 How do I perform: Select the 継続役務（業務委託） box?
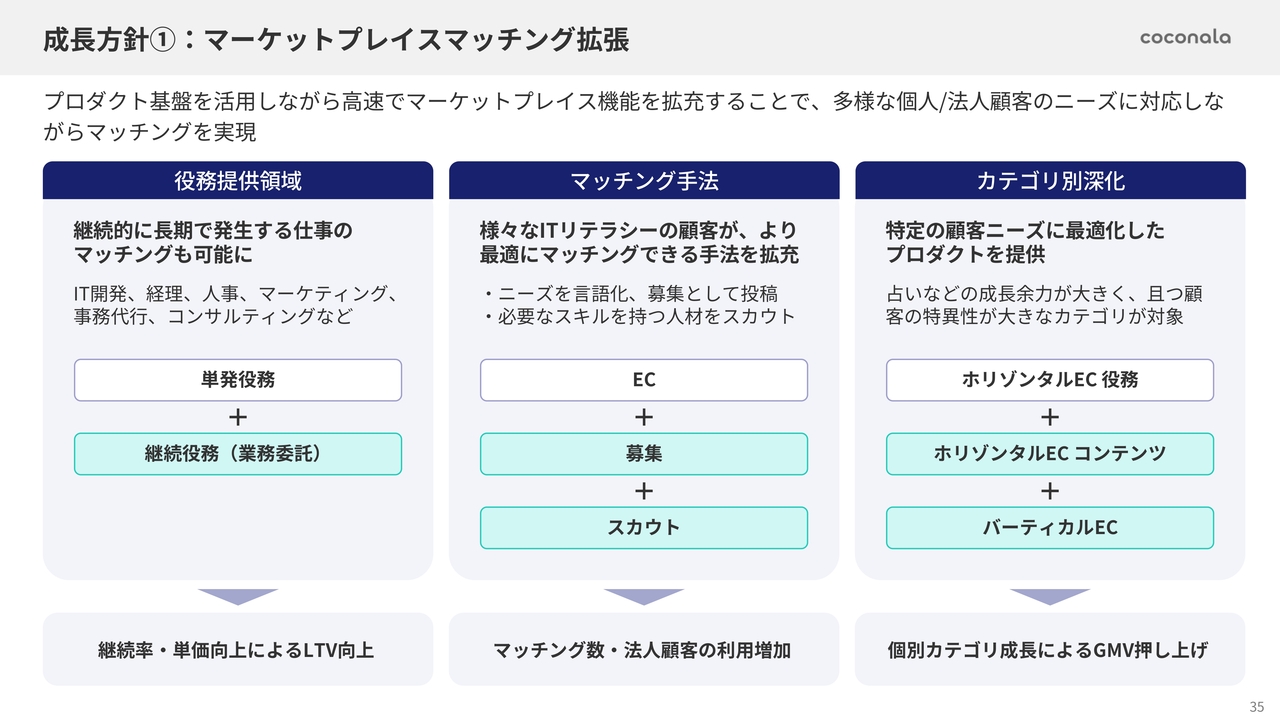[238, 454]
